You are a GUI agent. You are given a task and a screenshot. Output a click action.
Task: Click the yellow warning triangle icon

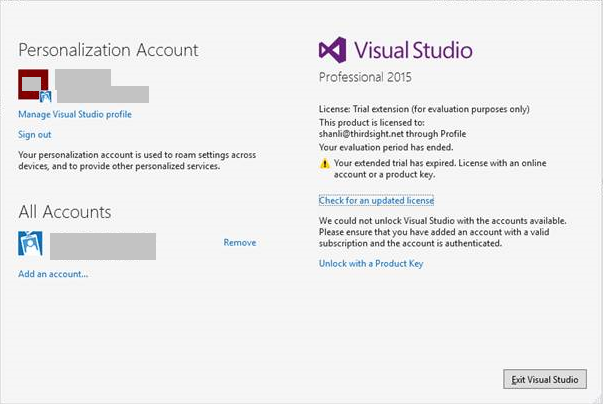(325, 164)
